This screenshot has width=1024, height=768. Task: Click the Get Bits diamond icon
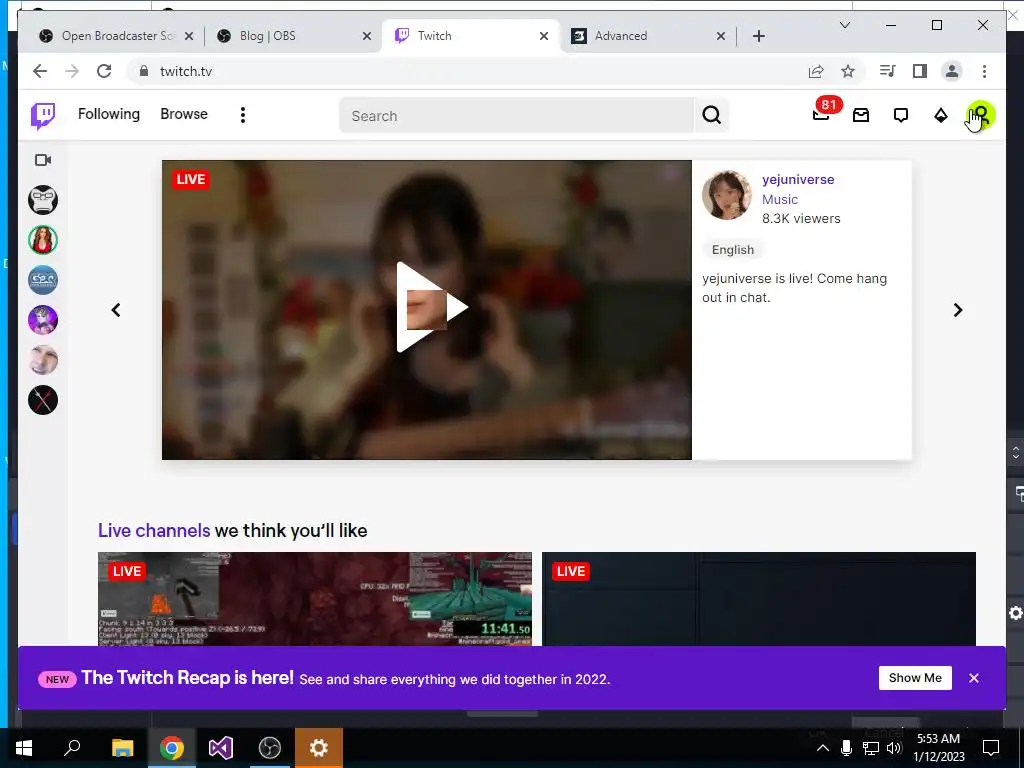point(940,116)
